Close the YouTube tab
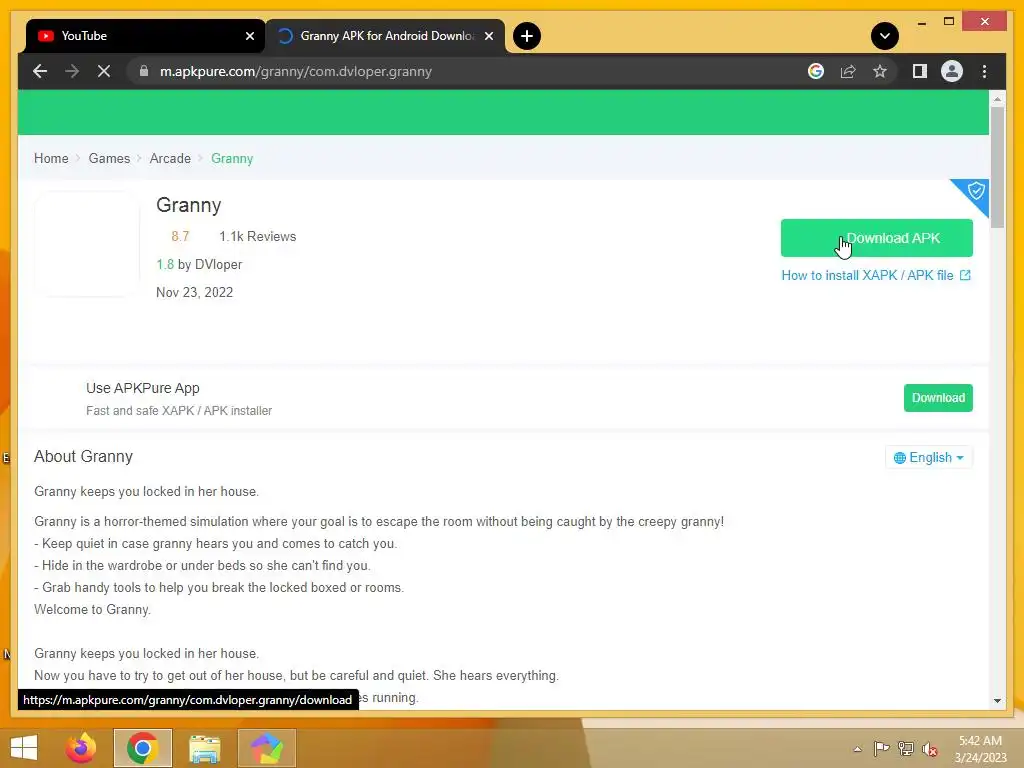Viewport: 1024px width, 768px height. (x=249, y=36)
